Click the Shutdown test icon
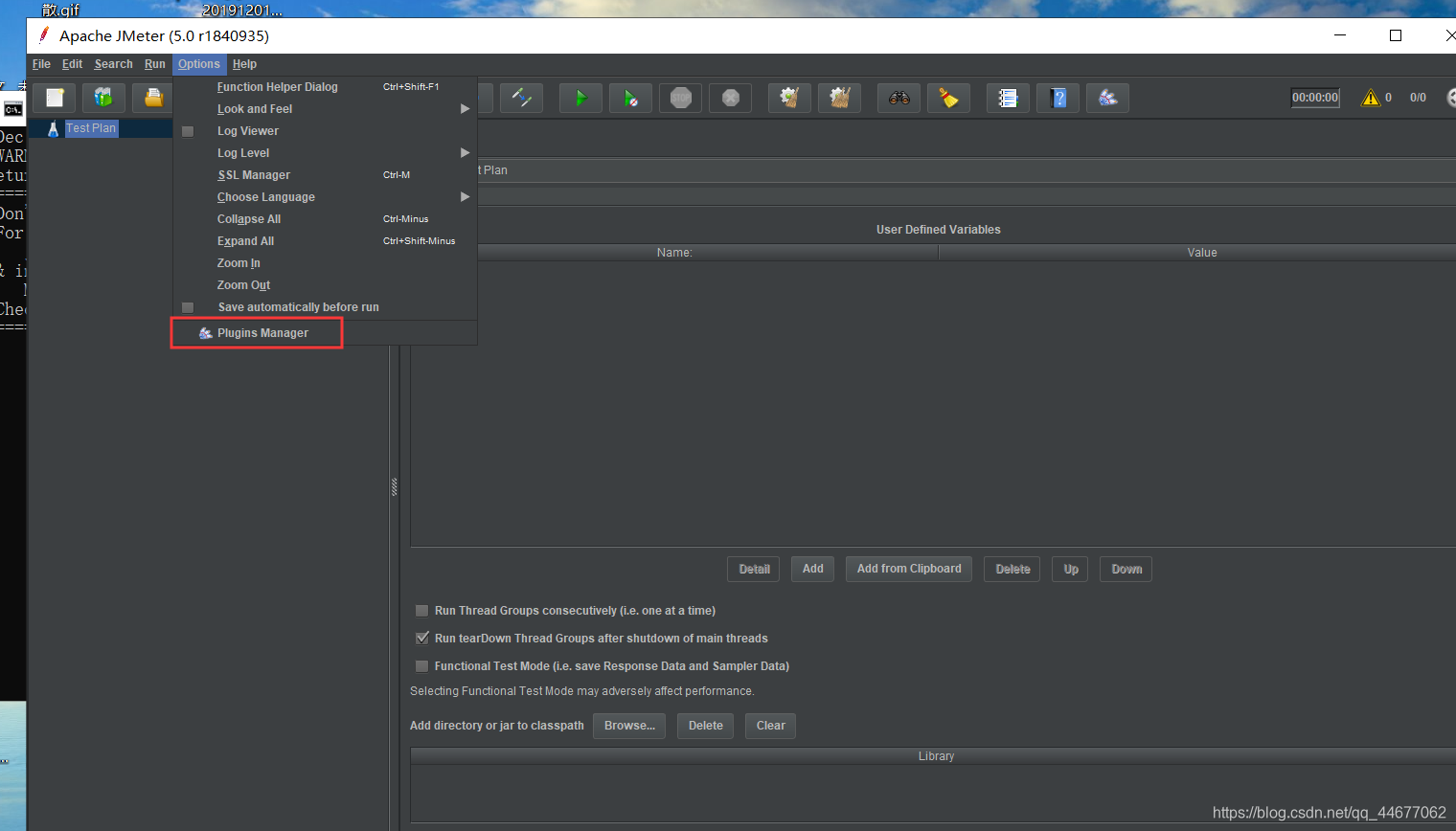The width and height of the screenshot is (1456, 831). point(731,98)
